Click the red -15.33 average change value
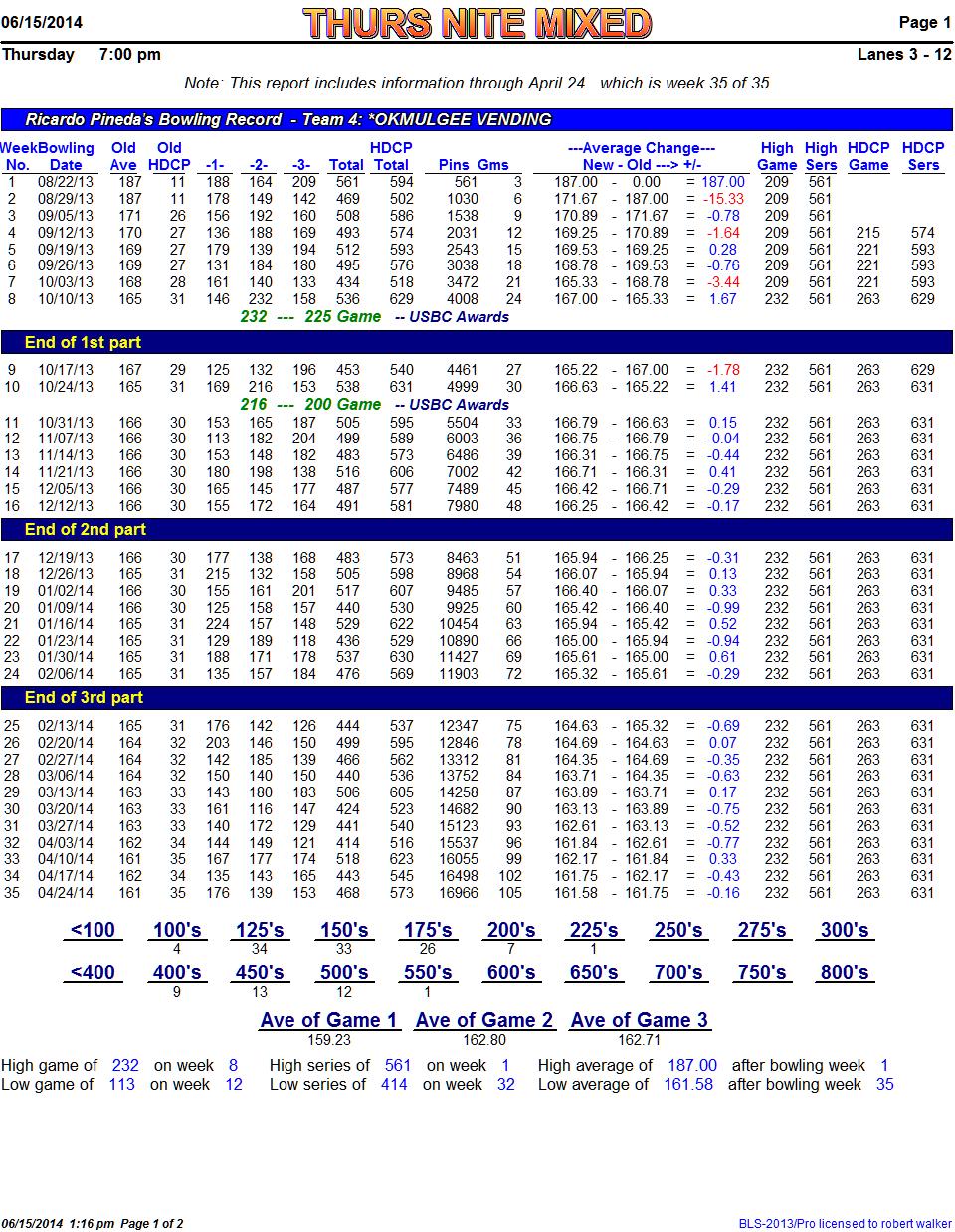 pos(724,199)
